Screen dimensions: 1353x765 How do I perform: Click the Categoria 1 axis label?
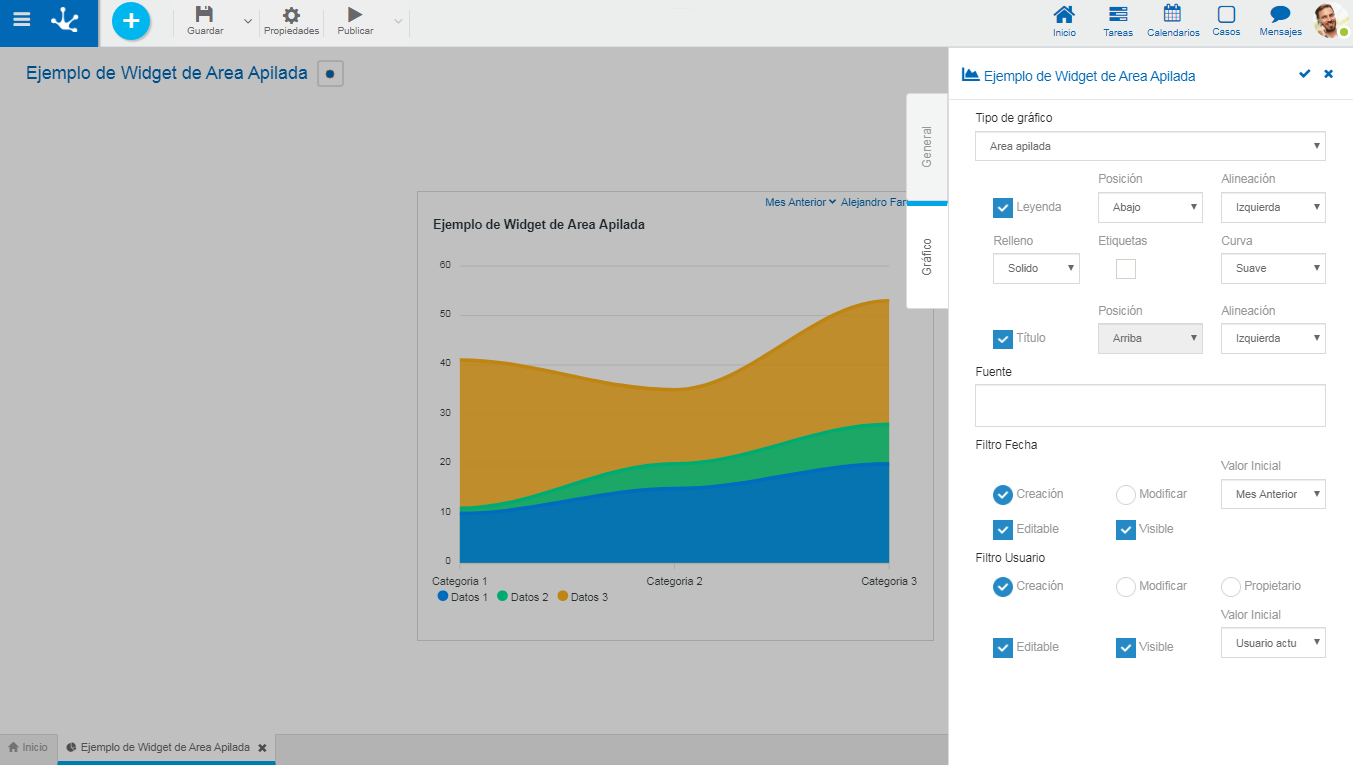460,581
